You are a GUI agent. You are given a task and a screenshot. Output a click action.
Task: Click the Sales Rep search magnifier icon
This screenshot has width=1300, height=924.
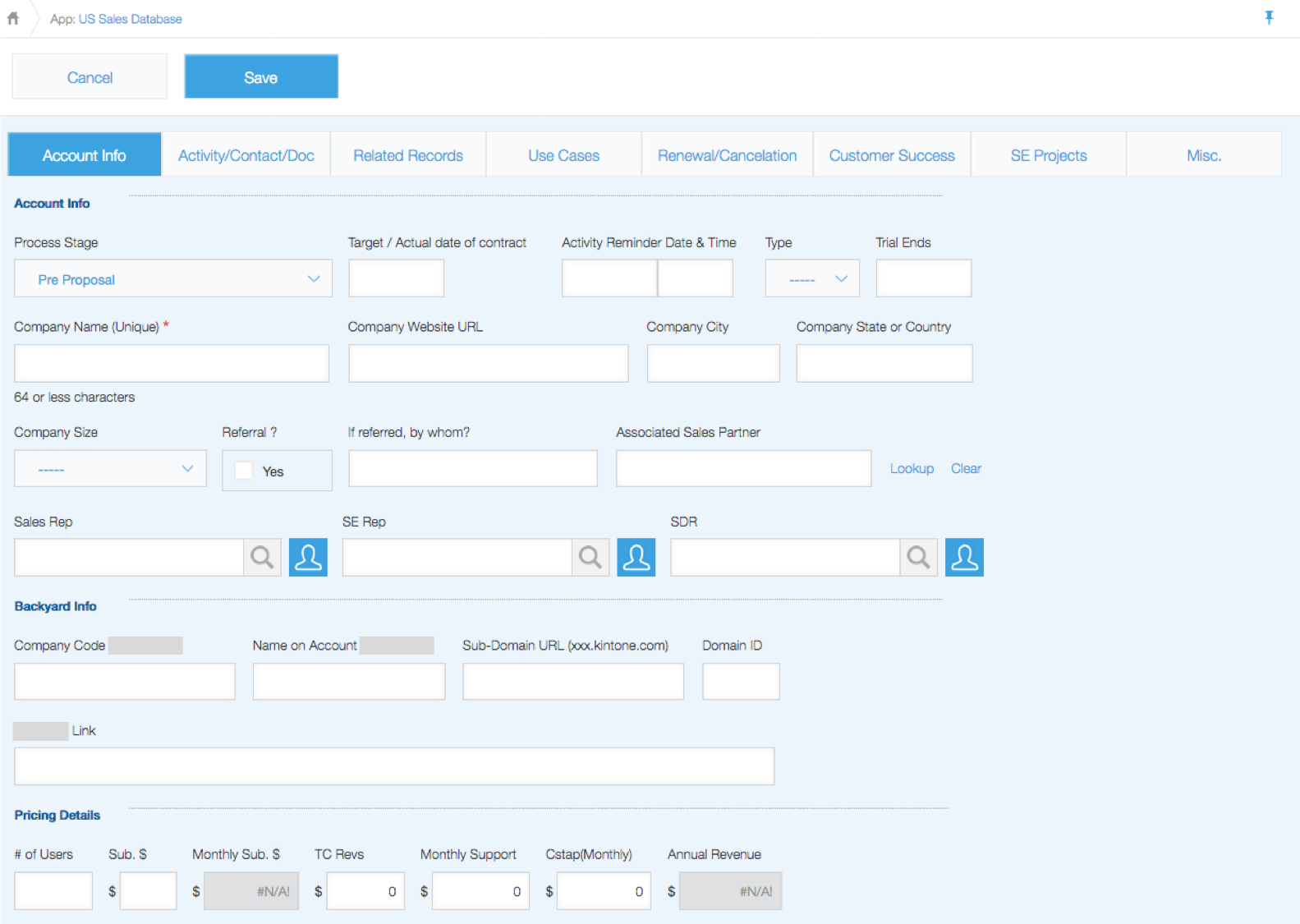262,558
